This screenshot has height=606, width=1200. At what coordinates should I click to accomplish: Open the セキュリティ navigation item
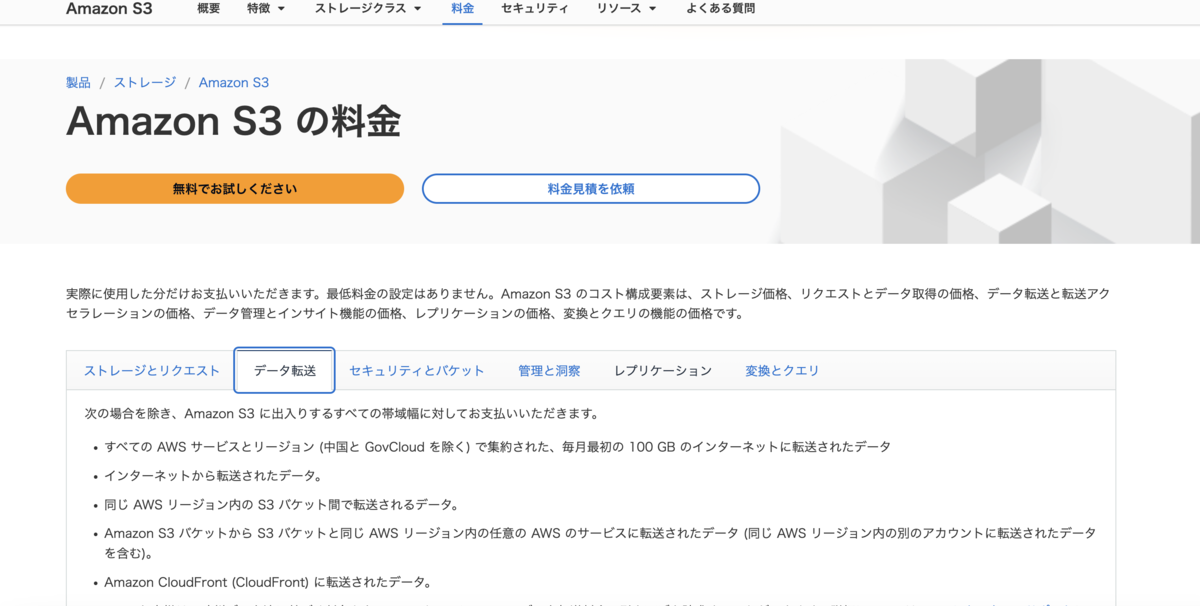[x=535, y=9]
